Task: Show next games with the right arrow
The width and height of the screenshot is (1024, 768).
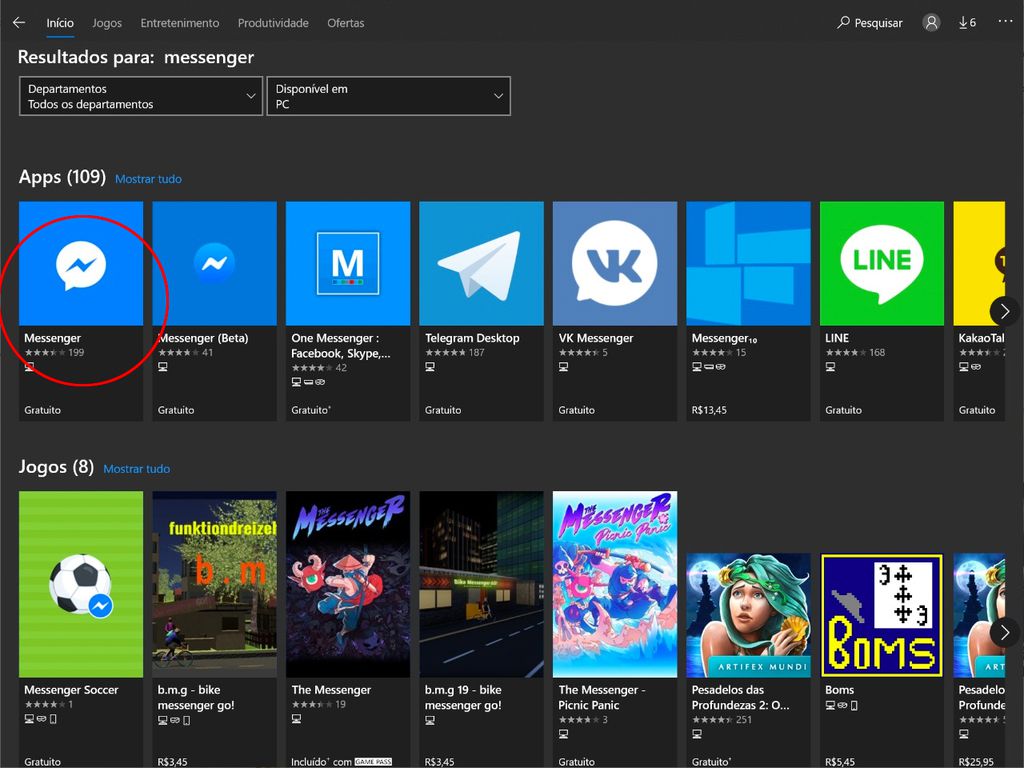Action: point(1004,632)
